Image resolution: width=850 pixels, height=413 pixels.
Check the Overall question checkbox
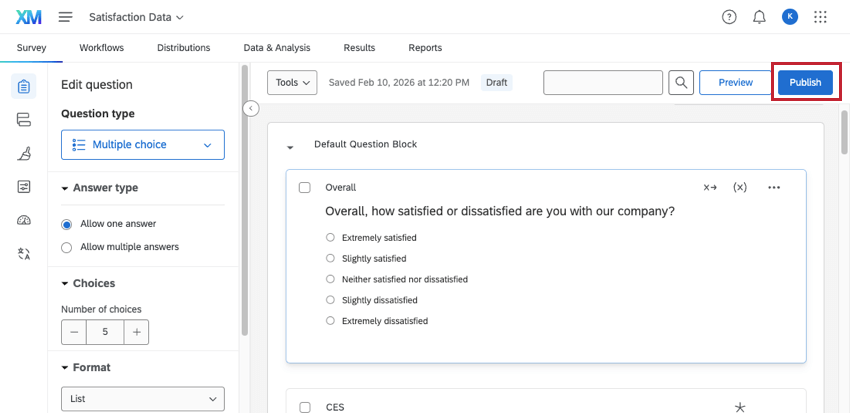click(305, 187)
